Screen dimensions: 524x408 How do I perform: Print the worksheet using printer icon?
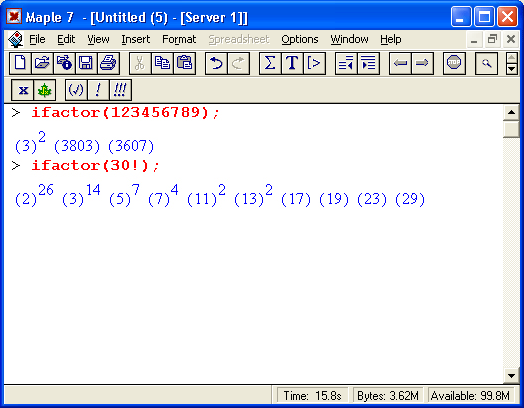click(x=108, y=63)
